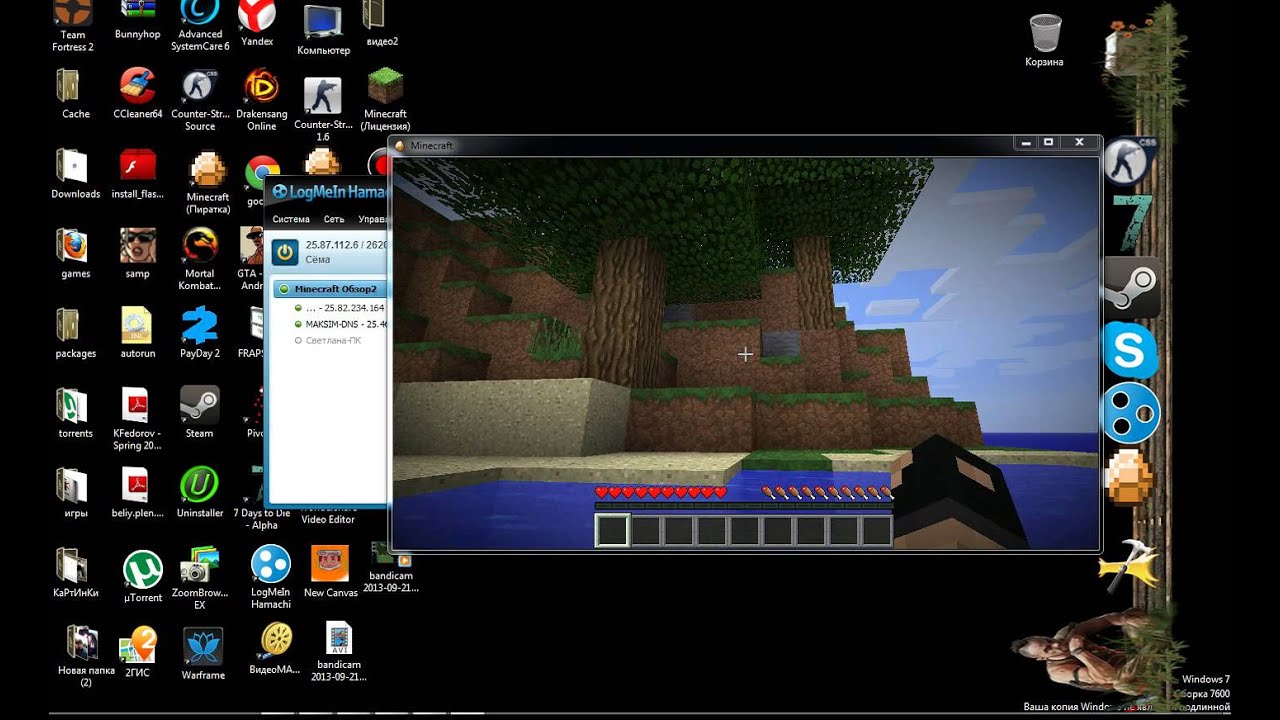Launch the 2ГИС shortcut
This screenshot has height=720, width=1280.
point(138,652)
